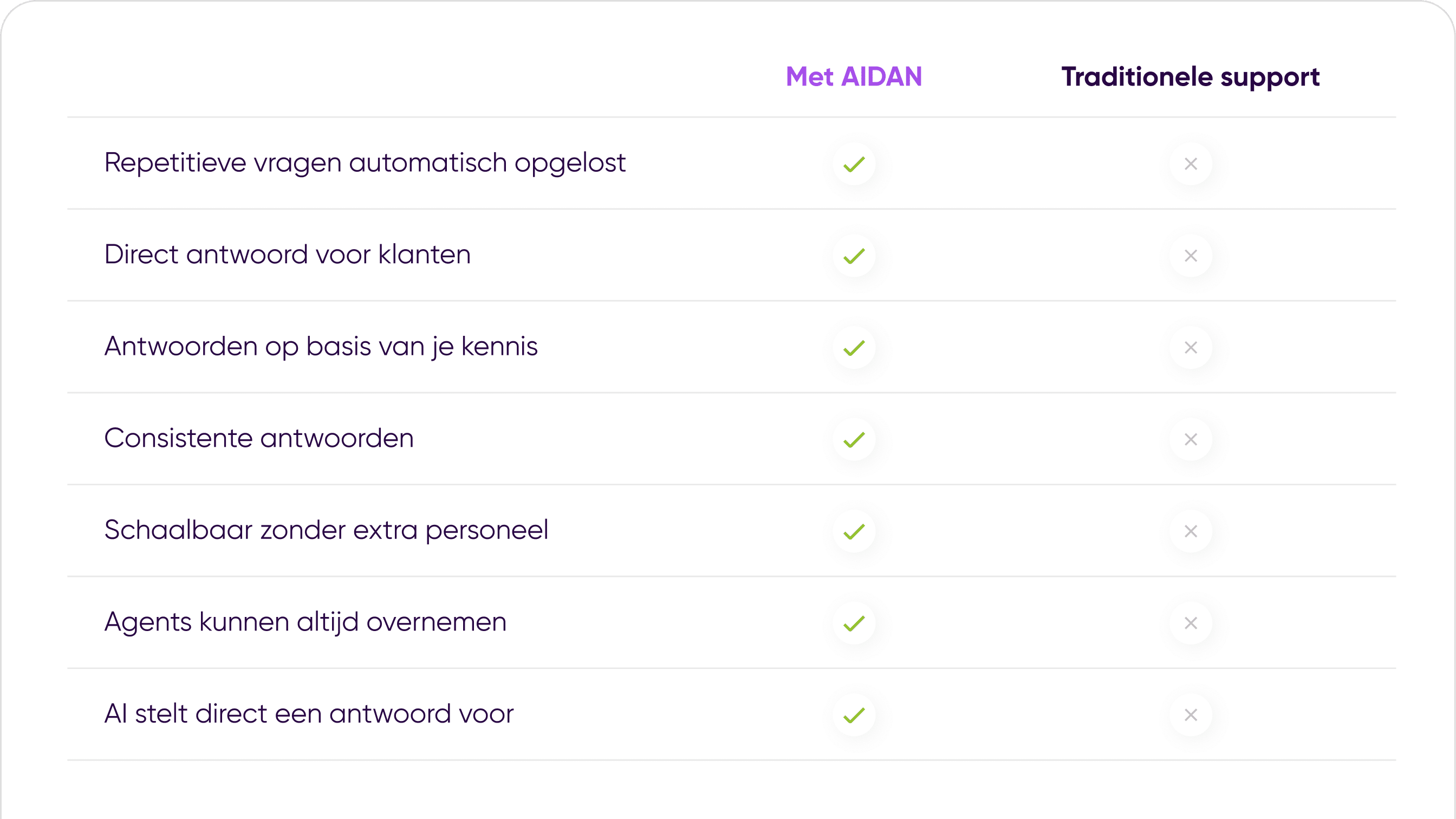Select the checkmark for Antwoorden op basis van je kennis
The image size is (1456, 819).
click(x=854, y=348)
